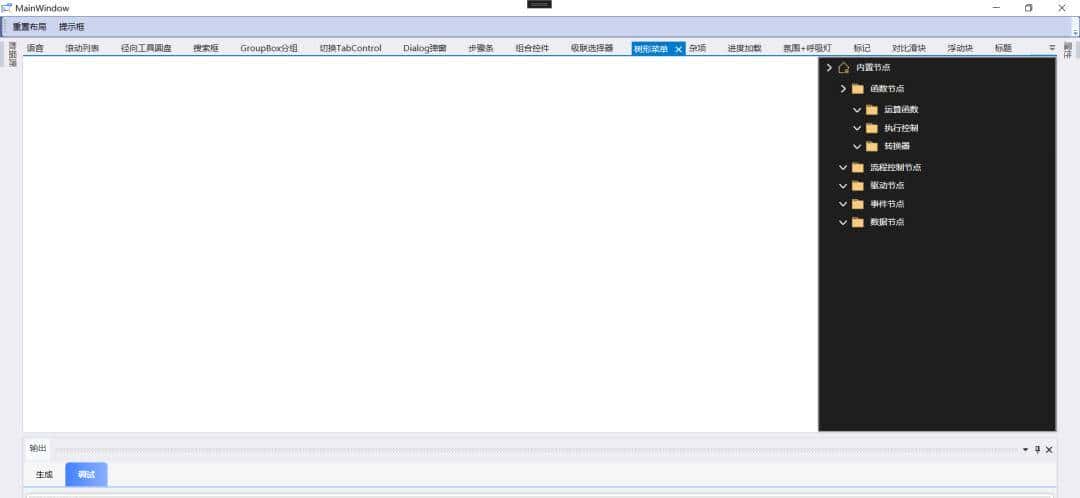Switch to the 步骤条 tab
The image size is (1080, 498).
click(x=481, y=48)
